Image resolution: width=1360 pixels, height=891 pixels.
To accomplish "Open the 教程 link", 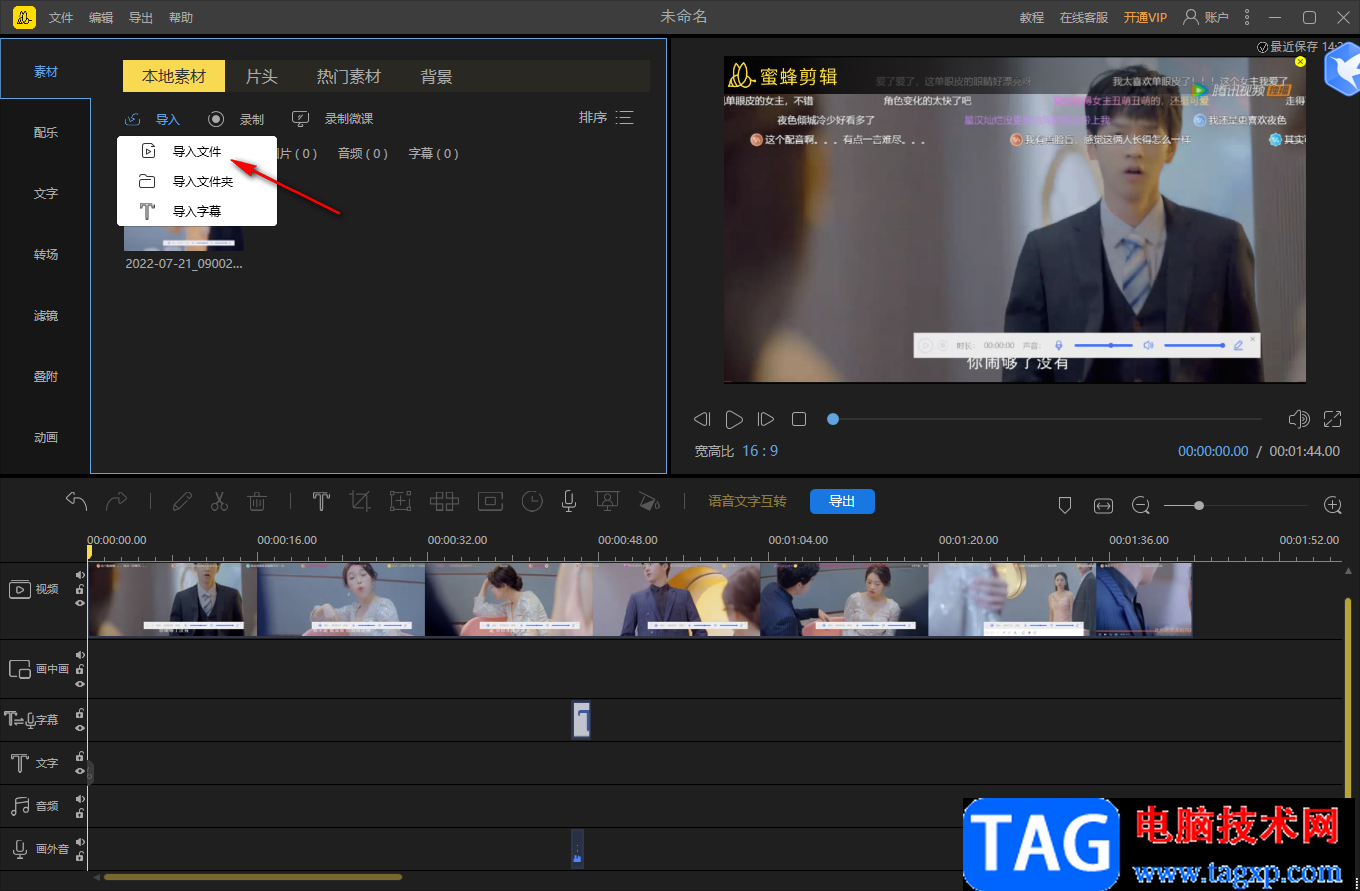I will pos(1032,18).
